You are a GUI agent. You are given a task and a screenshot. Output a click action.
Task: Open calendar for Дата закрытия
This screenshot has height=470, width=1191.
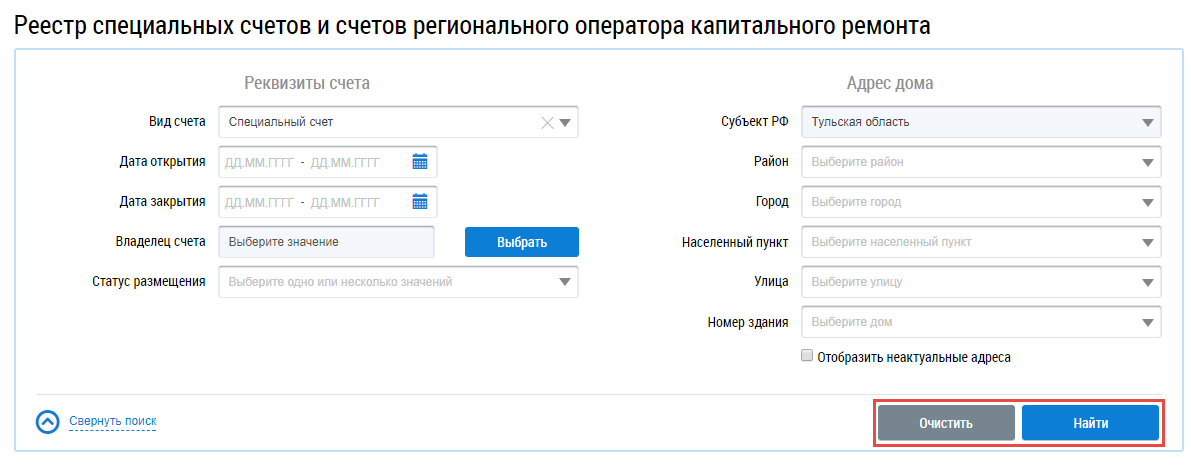[x=420, y=202]
